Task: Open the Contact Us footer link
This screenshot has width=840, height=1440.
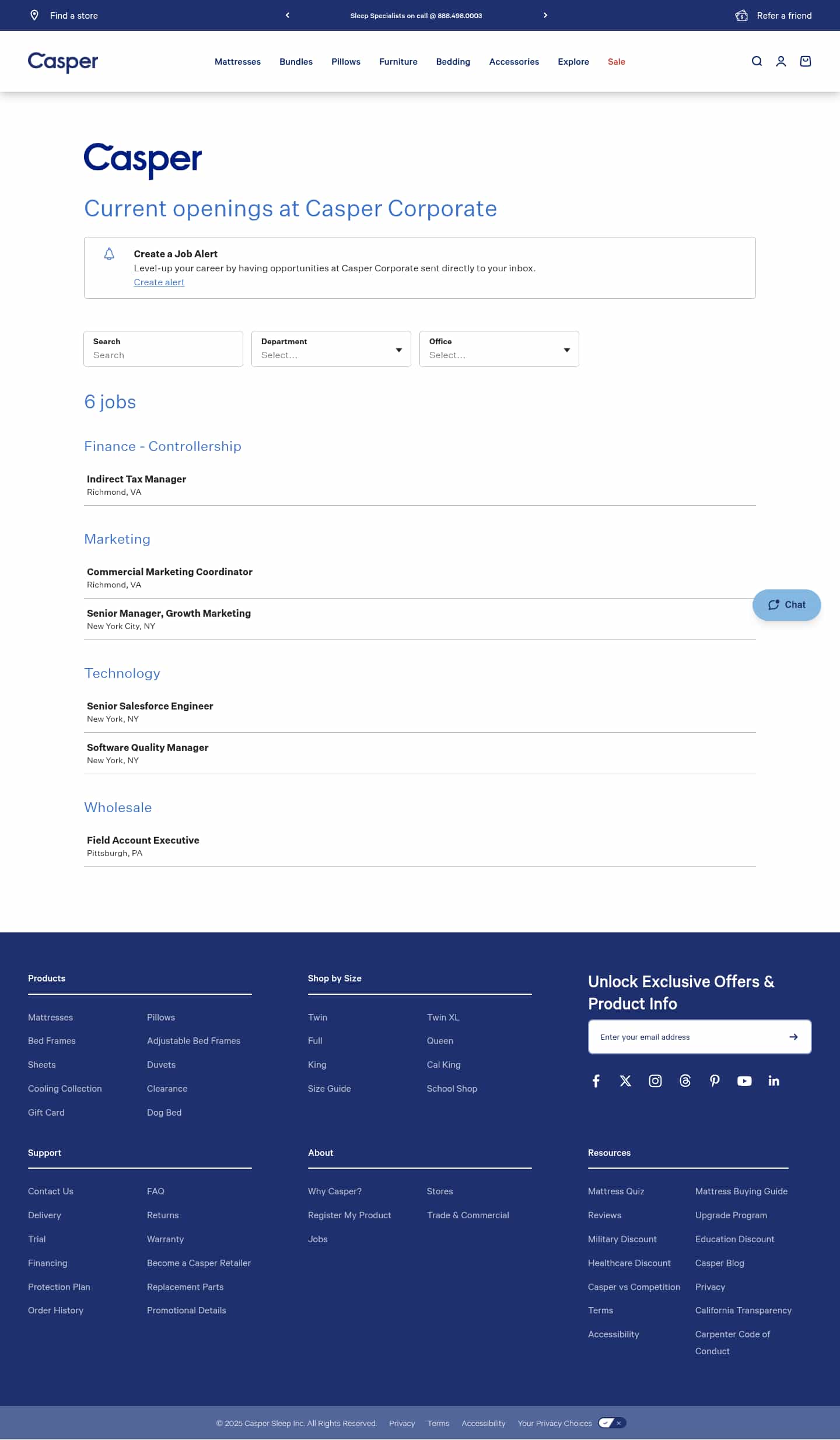Action: coord(51,1191)
